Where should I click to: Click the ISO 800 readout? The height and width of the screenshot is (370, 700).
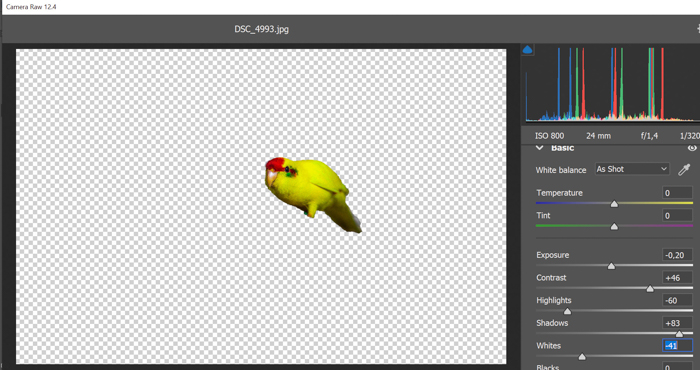click(549, 136)
